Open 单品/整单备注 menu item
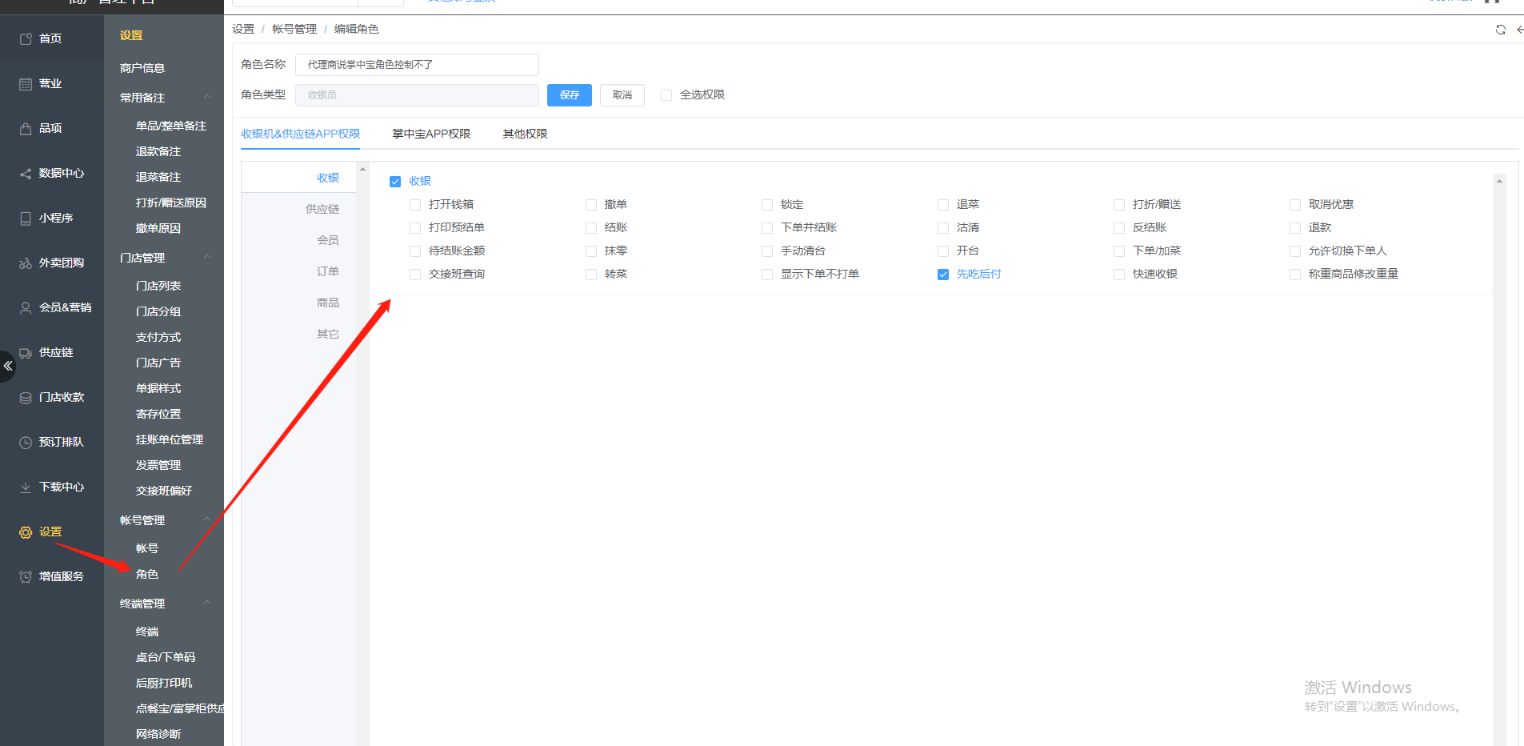This screenshot has height=746, width=1524. click(171, 127)
